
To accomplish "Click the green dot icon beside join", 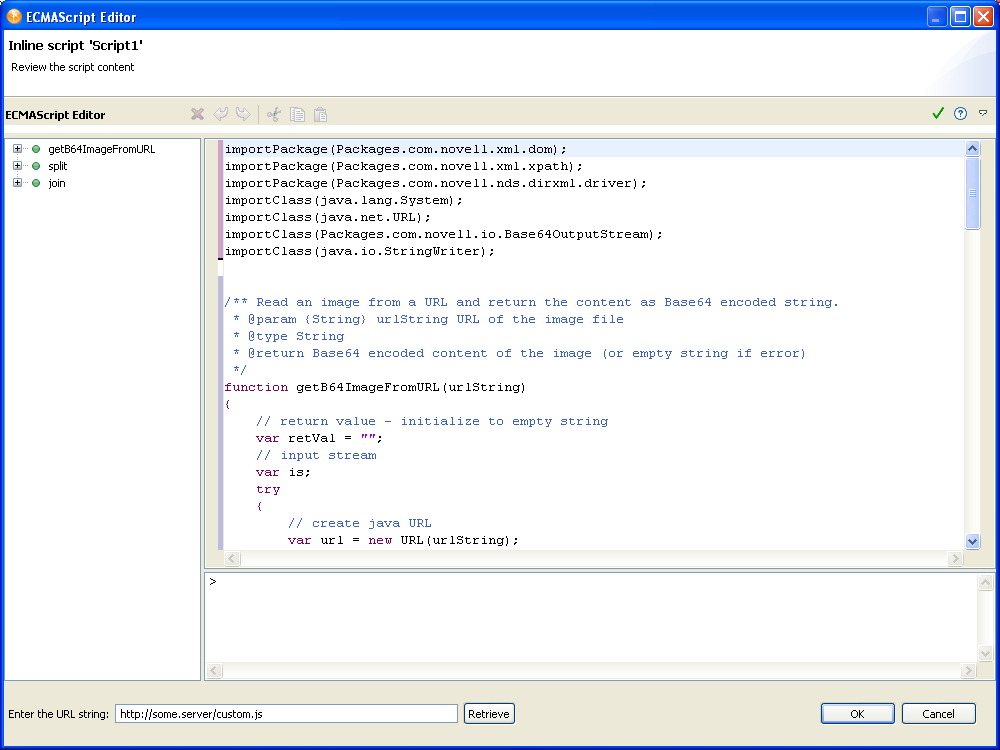I will click(36, 183).
